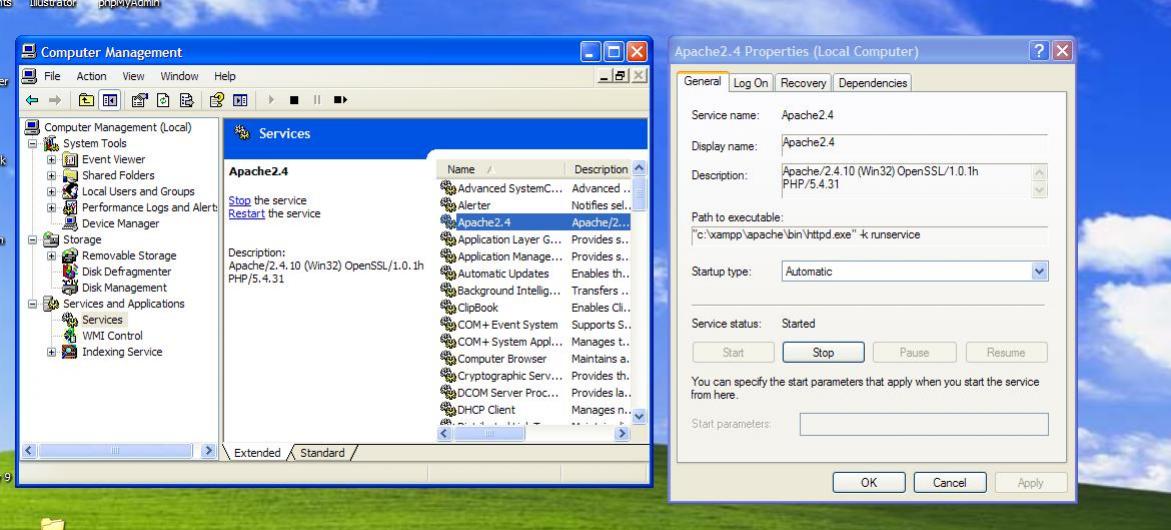This screenshot has width=1171, height=530.
Task: Select Computer Management (Local) root node
Action: pos(117,127)
